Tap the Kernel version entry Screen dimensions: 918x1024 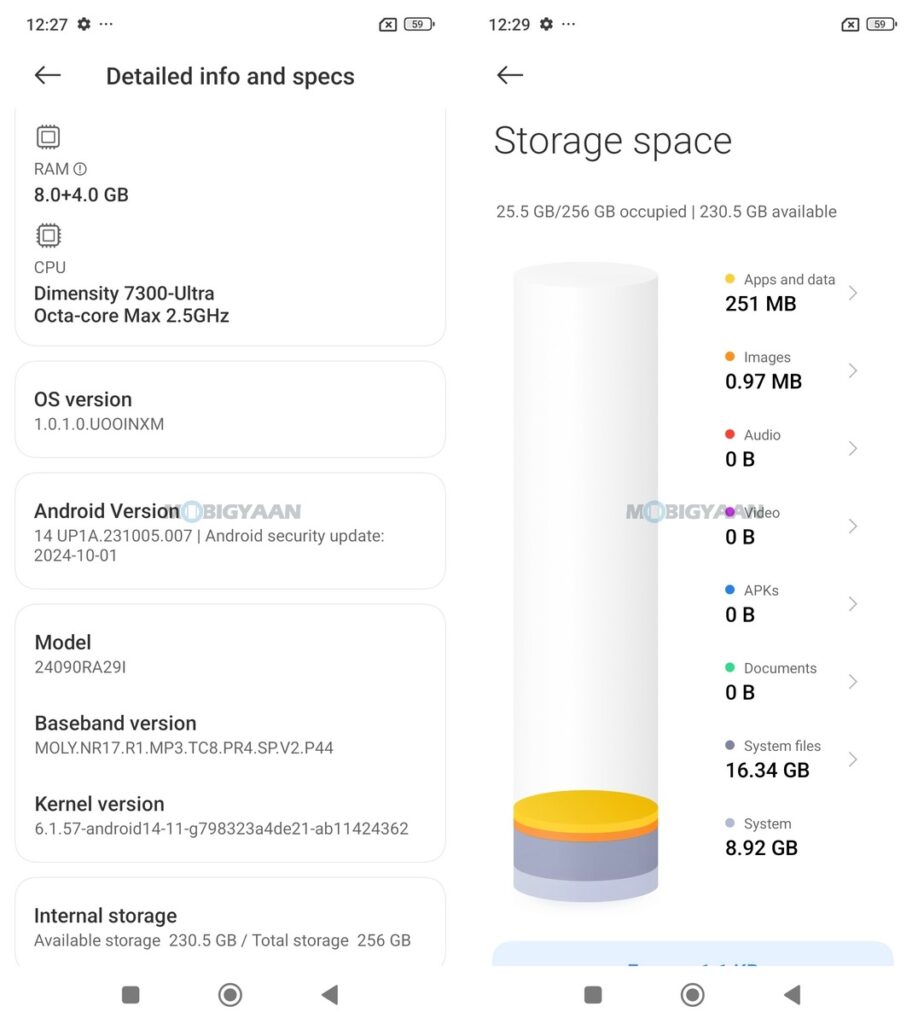point(221,816)
